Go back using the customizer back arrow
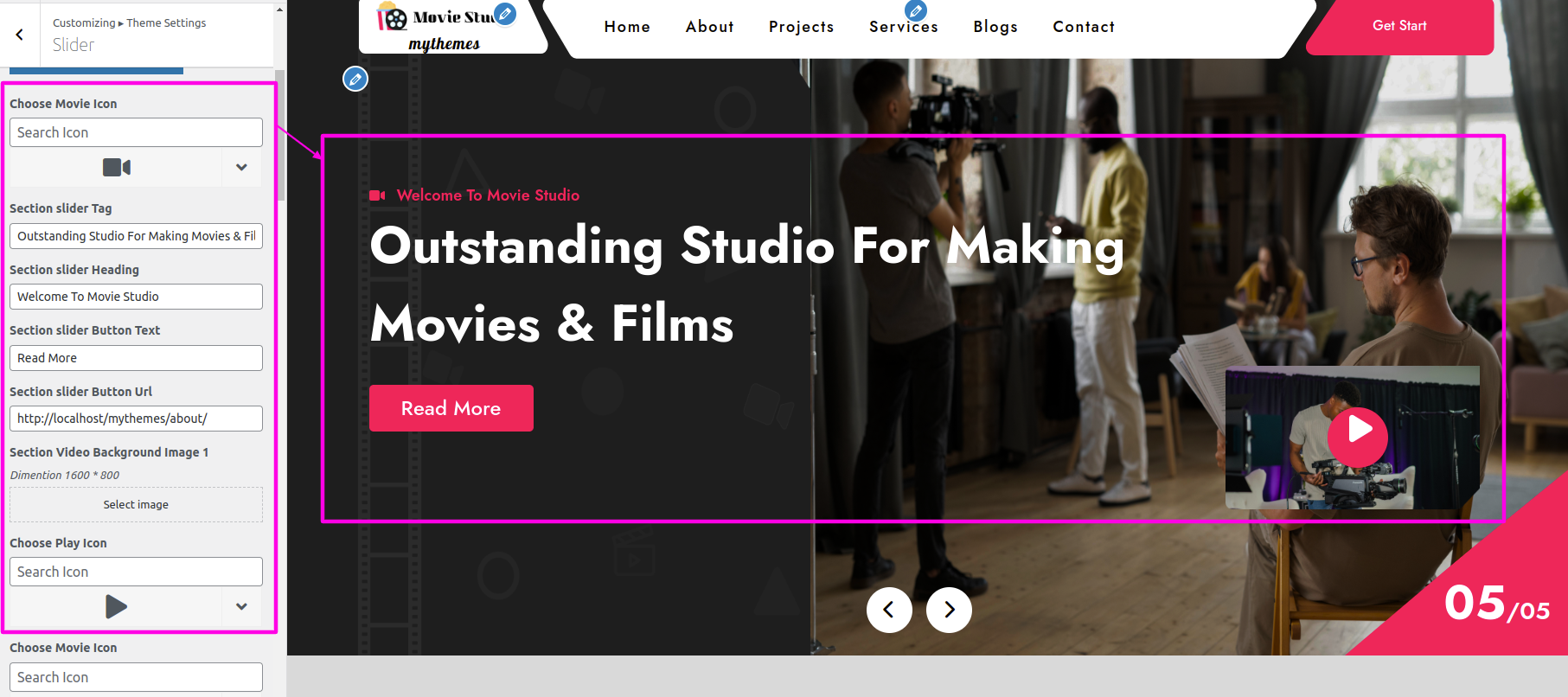This screenshot has width=1568, height=697. (x=19, y=35)
